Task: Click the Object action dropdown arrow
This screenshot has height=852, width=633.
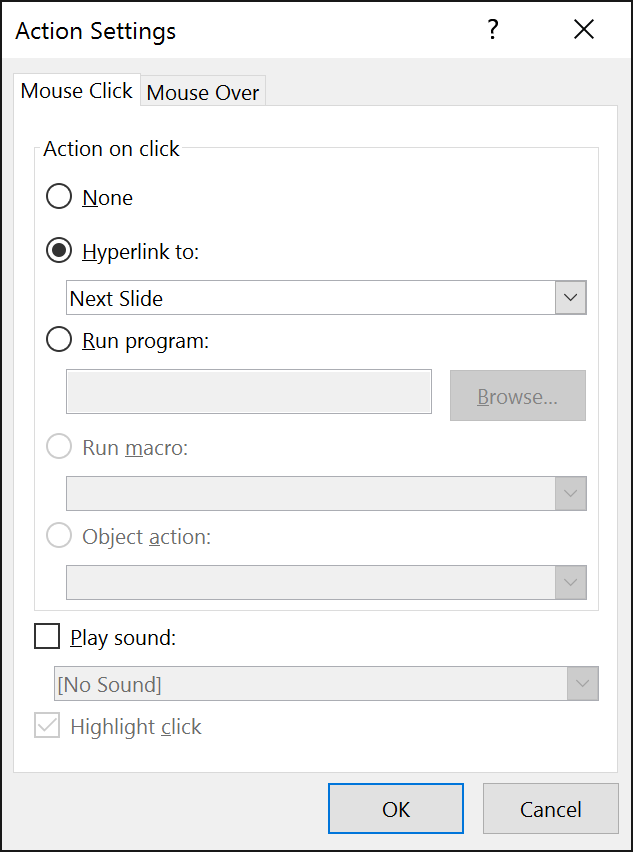Action: (x=571, y=582)
